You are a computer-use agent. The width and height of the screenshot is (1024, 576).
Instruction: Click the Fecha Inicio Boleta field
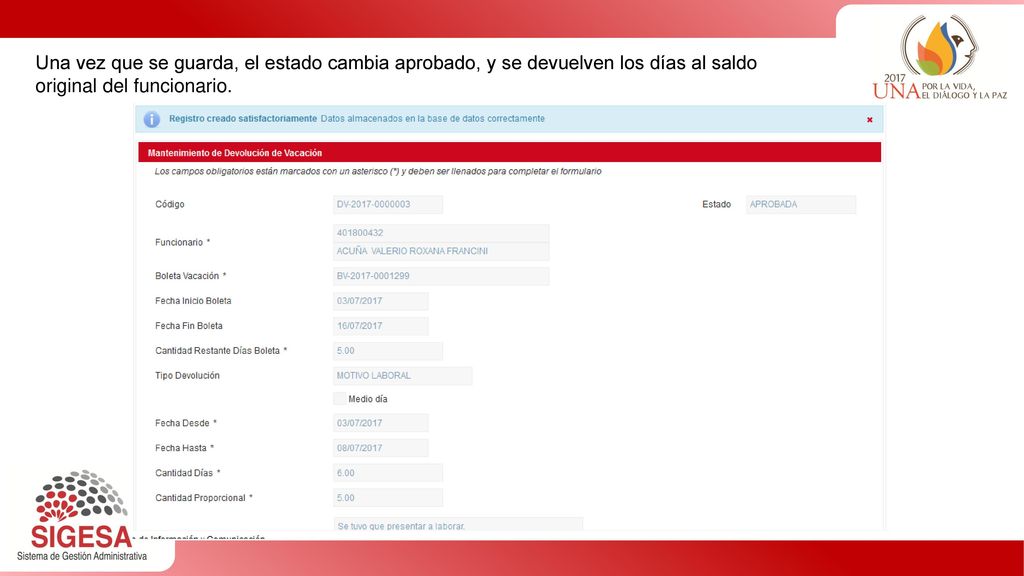pos(381,301)
